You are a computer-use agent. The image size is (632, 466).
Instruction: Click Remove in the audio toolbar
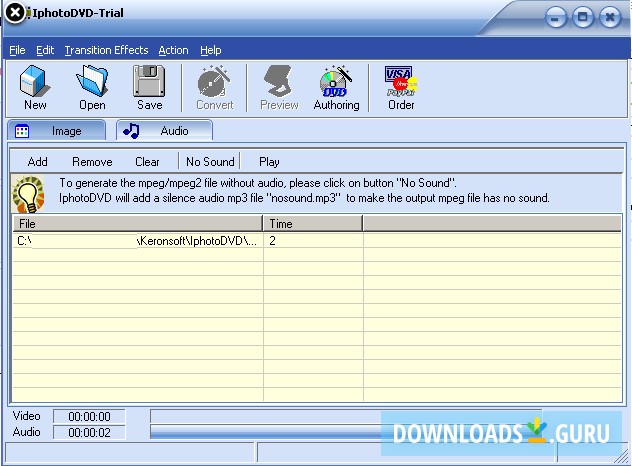(x=92, y=162)
